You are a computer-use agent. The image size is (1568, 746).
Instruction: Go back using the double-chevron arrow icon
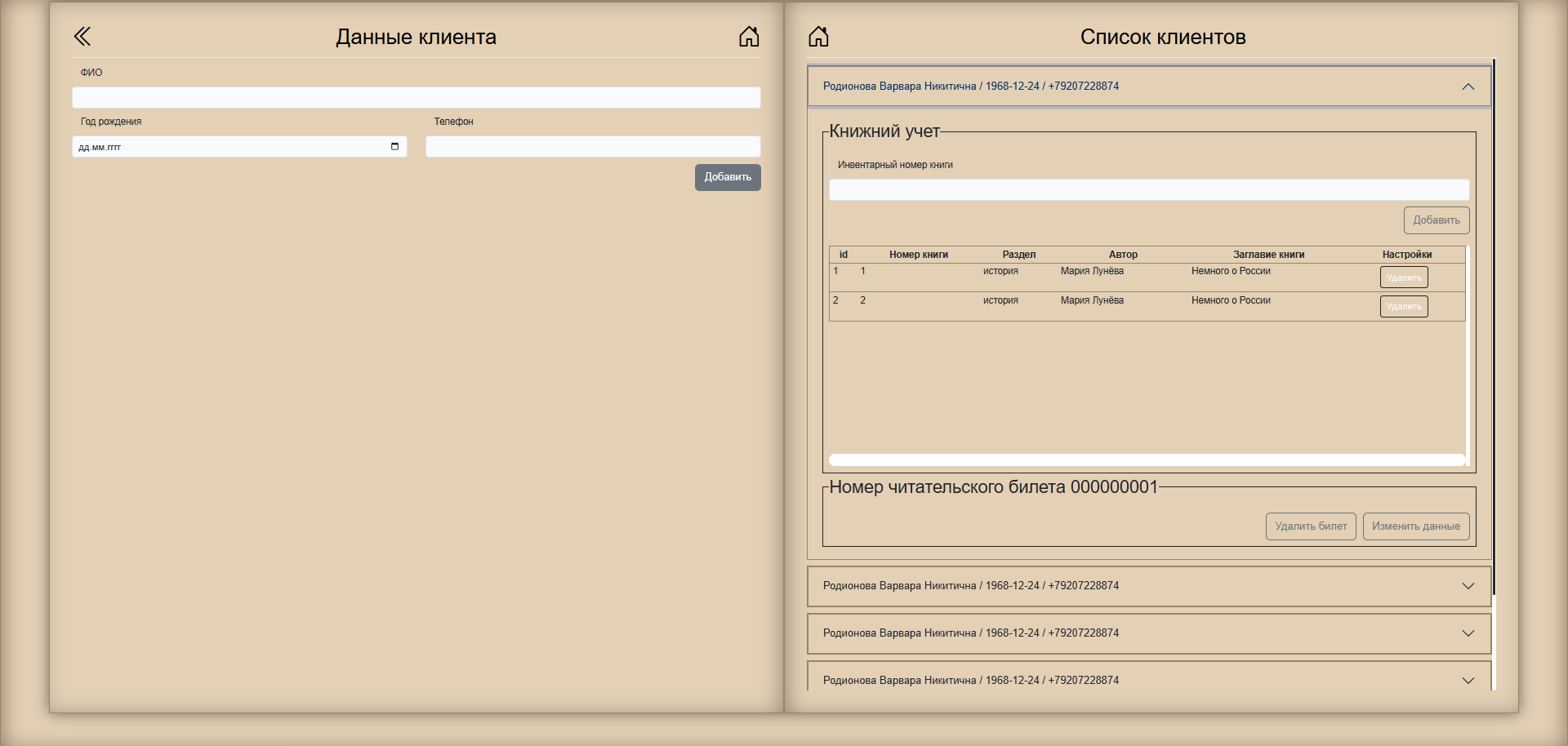[x=82, y=37]
